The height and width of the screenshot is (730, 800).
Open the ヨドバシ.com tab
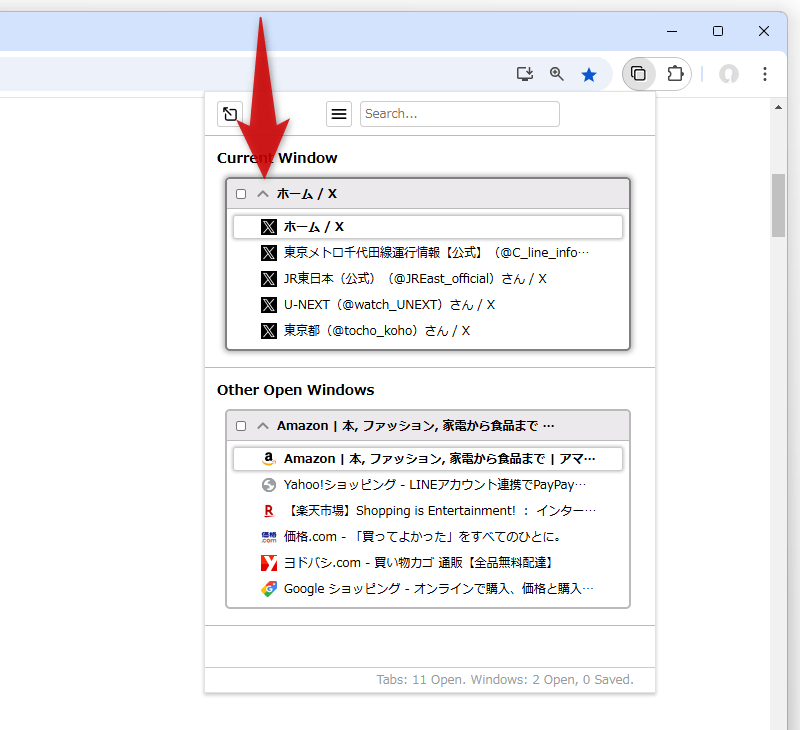point(428,563)
